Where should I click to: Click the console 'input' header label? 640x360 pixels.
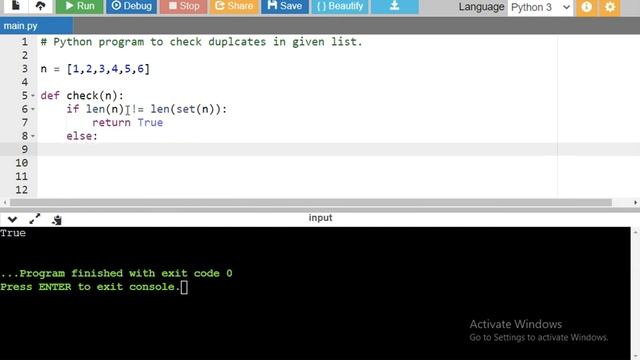[320, 218]
